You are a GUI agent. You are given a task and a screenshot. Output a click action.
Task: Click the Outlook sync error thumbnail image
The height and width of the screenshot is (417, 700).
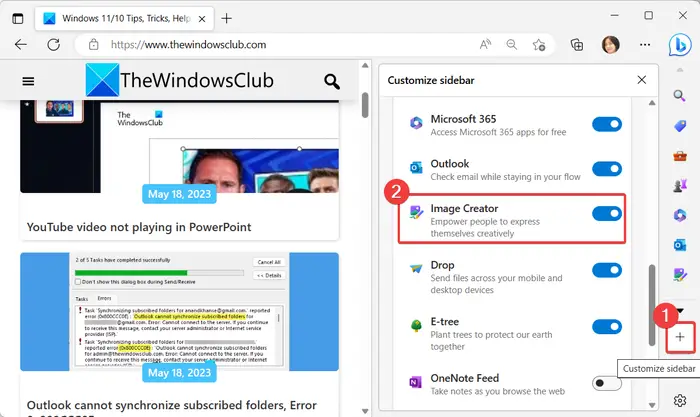(179, 312)
